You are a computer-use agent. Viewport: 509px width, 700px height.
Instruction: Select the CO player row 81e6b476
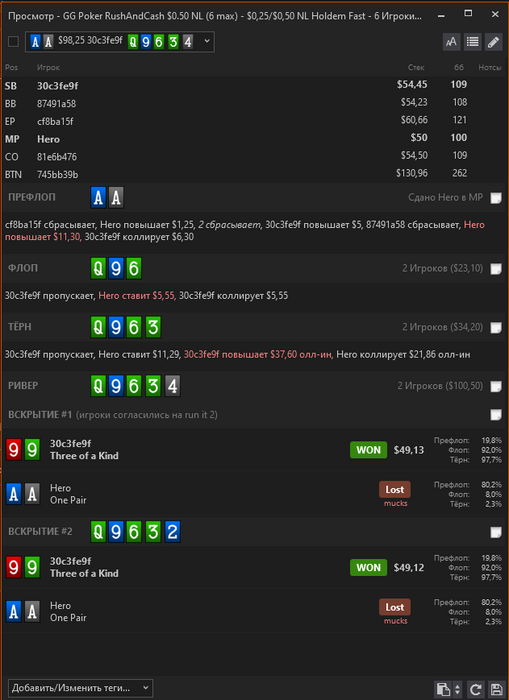[254, 157]
